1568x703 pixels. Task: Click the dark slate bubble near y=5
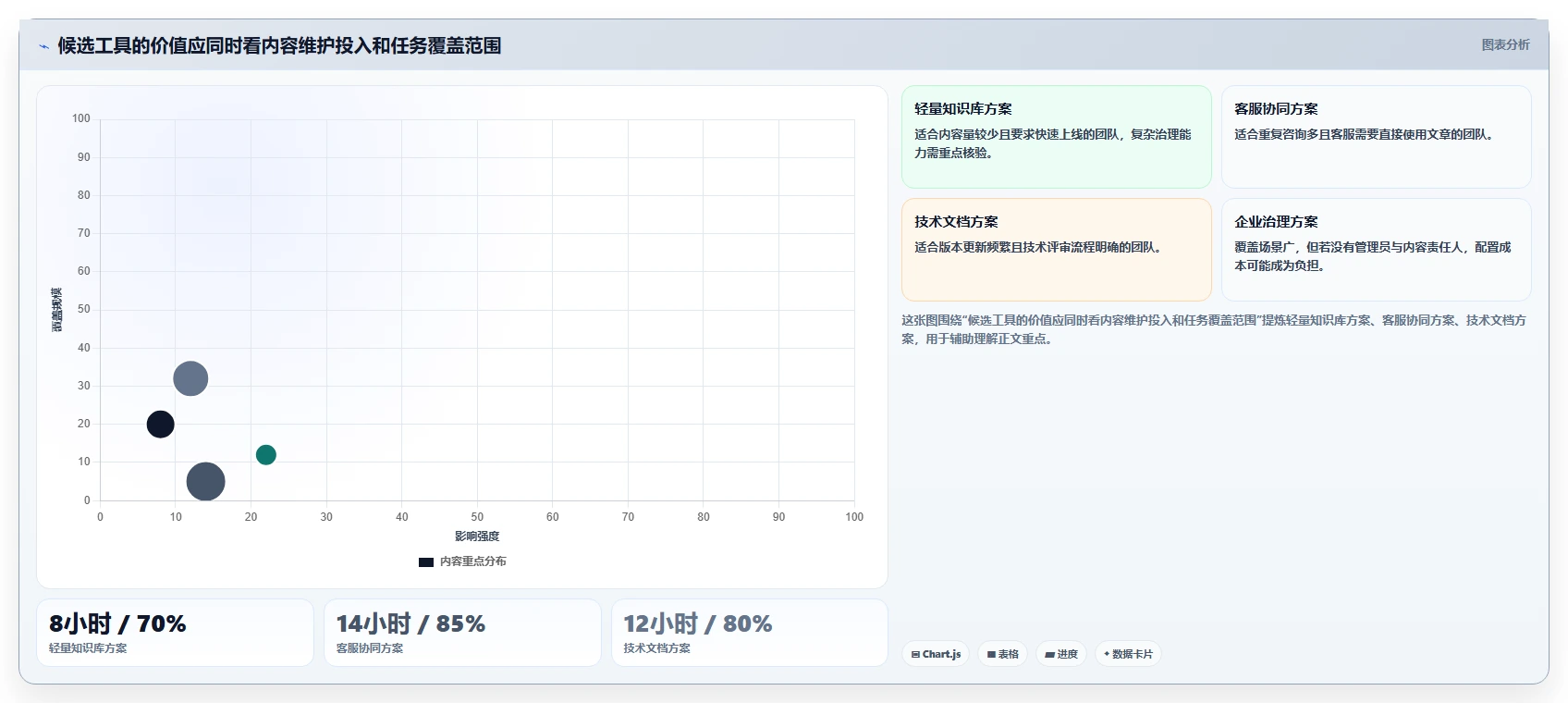pyautogui.click(x=205, y=481)
